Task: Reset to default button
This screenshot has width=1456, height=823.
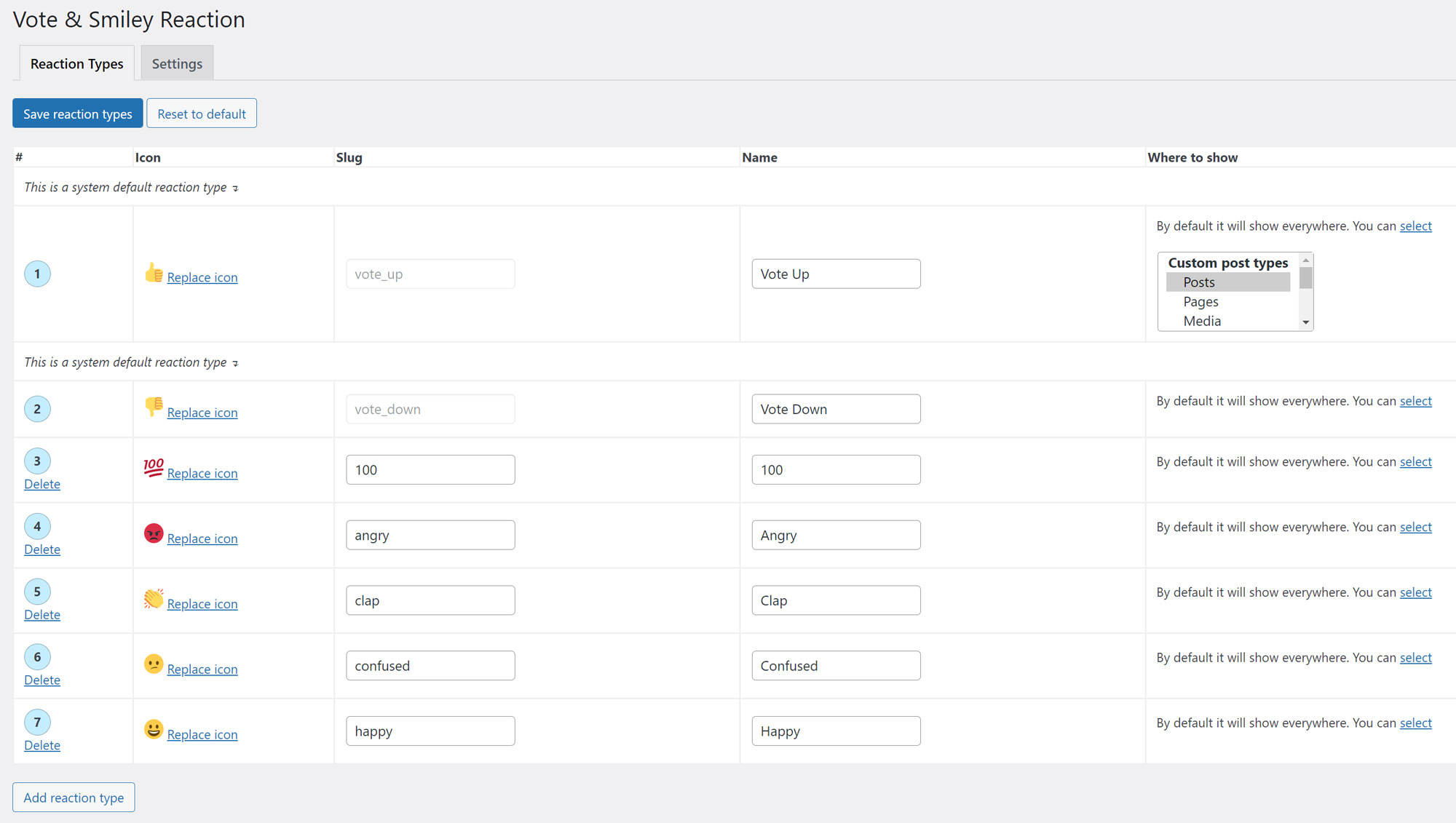Action: tap(201, 113)
